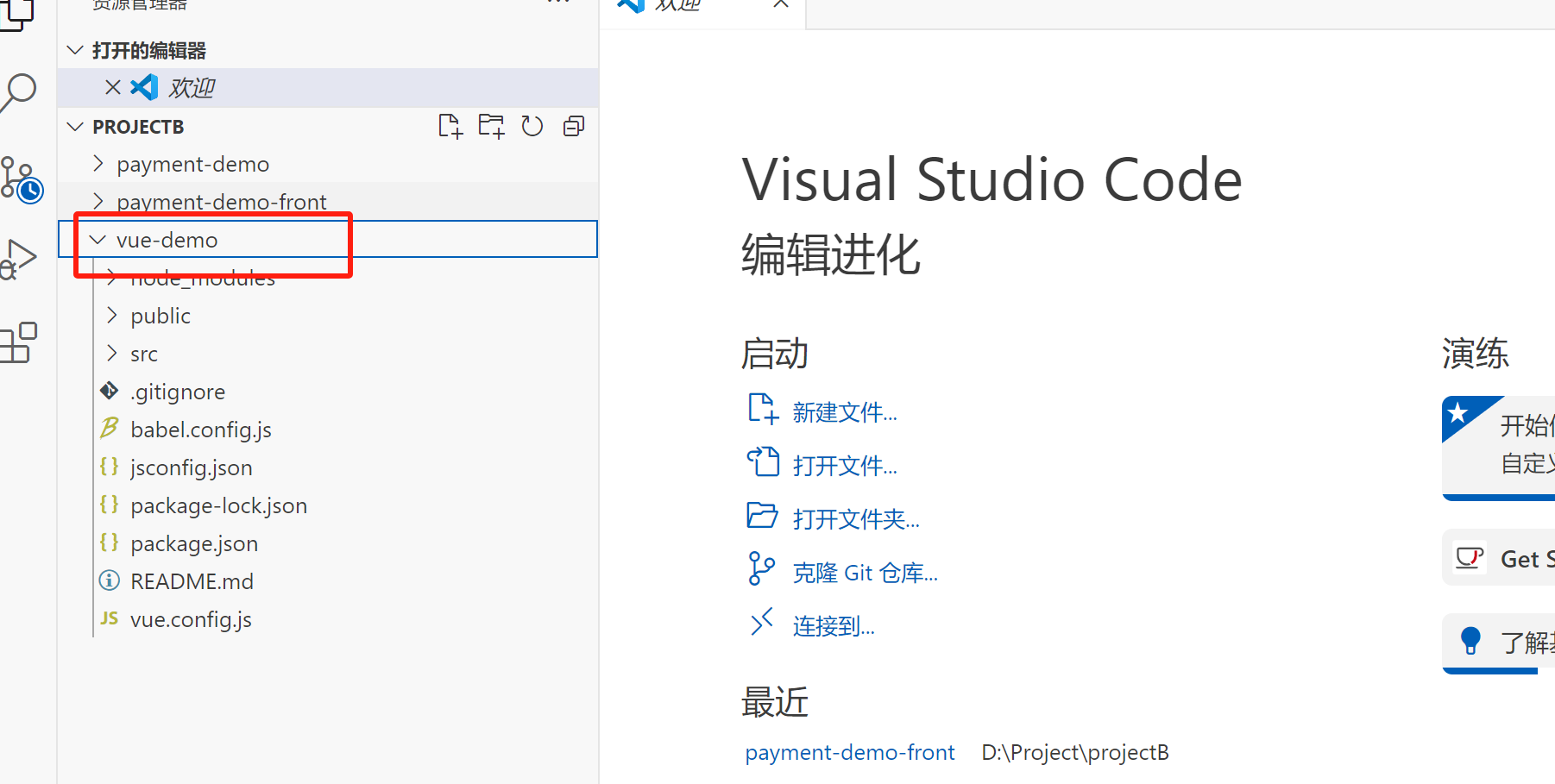Refresh the explorer with the refresh icon
The width and height of the screenshot is (1555, 784).
point(532,126)
